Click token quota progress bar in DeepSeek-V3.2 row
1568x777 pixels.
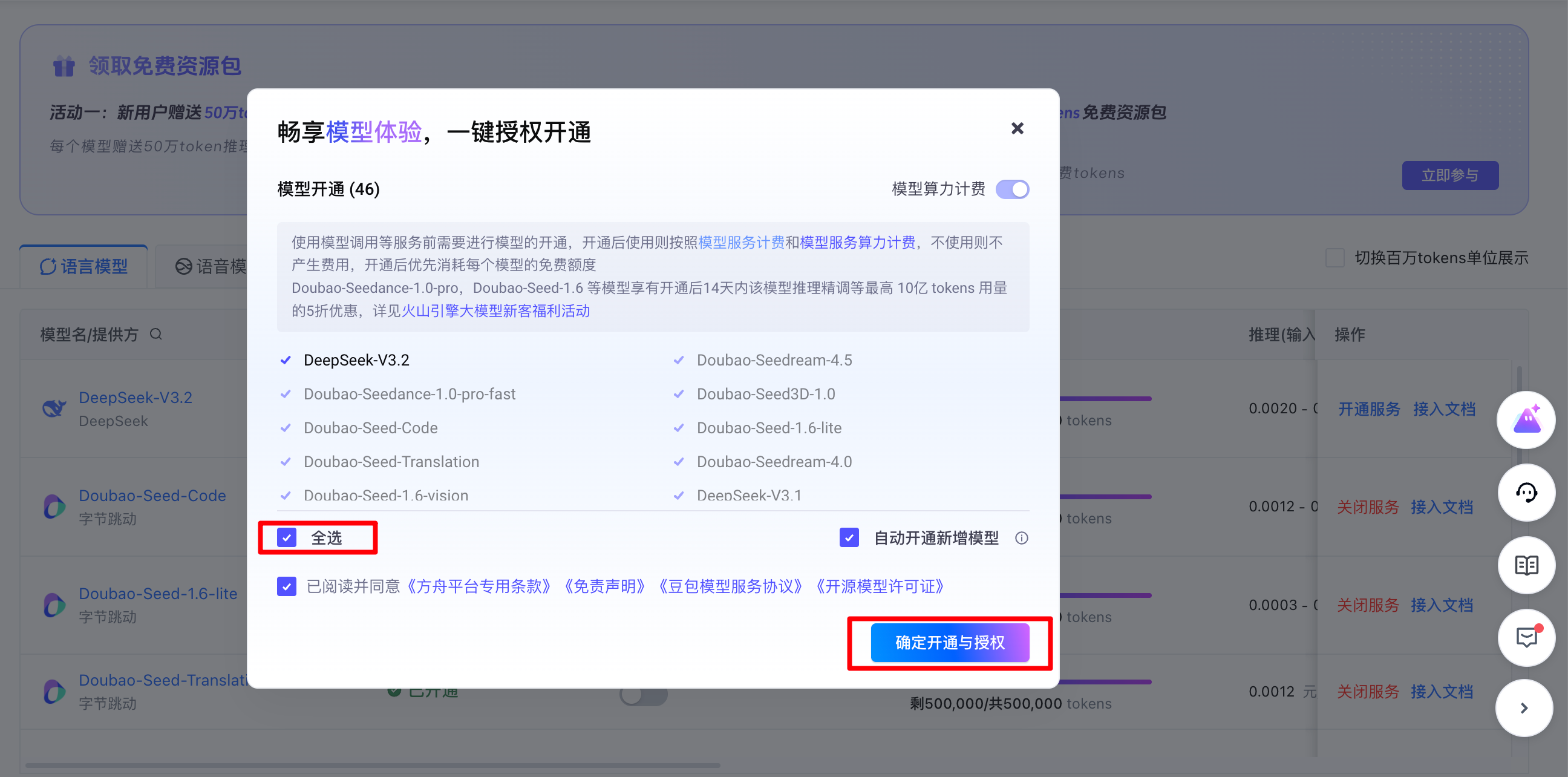(x=1105, y=399)
